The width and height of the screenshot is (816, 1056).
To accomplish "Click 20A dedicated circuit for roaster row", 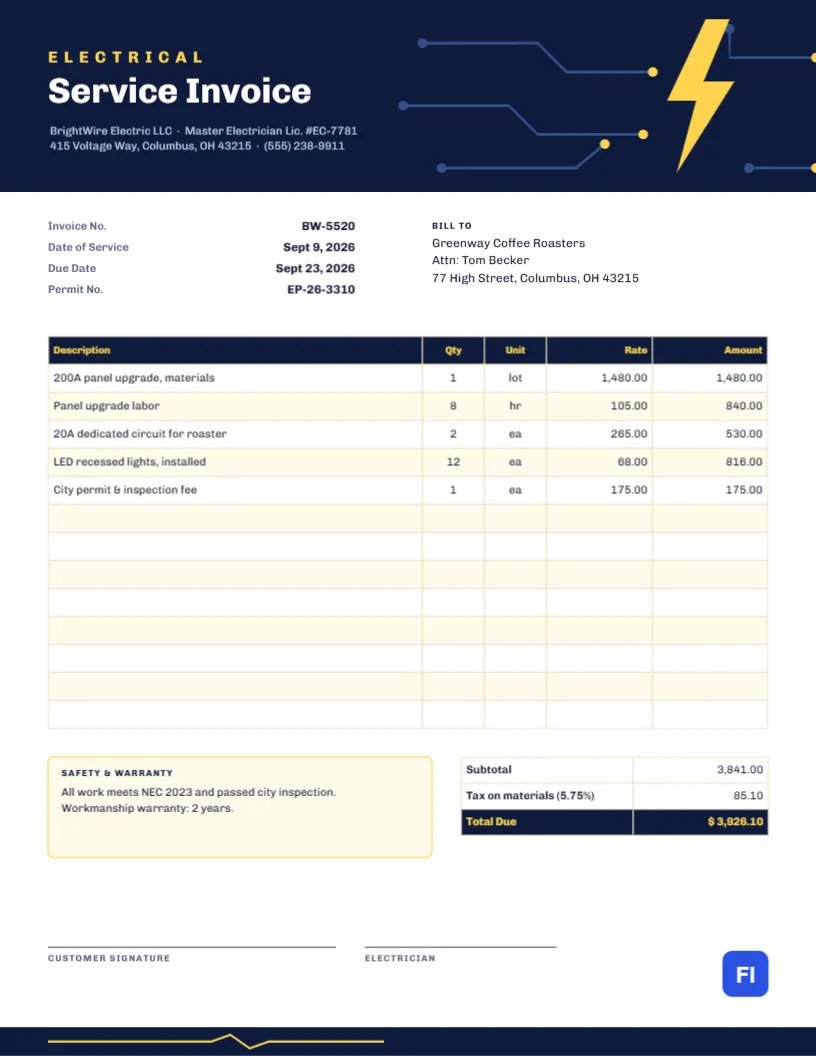I will (408, 434).
